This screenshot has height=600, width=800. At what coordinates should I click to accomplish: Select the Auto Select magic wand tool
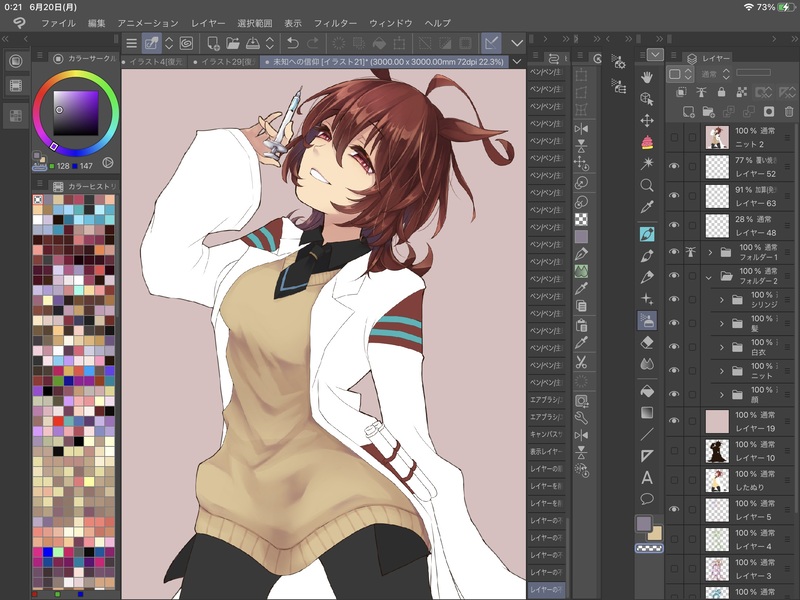click(x=647, y=162)
